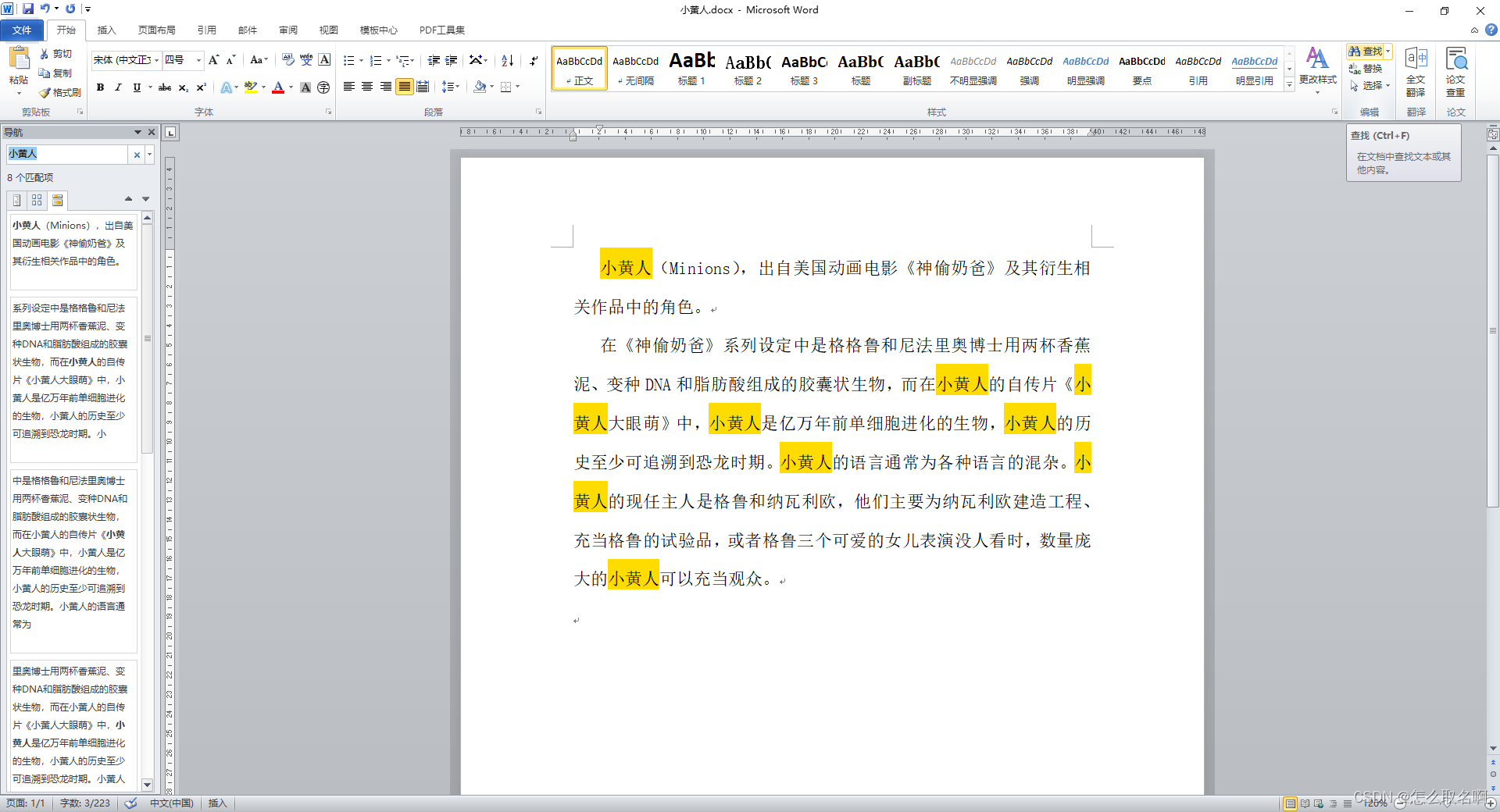This screenshot has width=1500, height=812.
Task: Open the Change Case (Aa) dropdown
Action: coord(259,60)
